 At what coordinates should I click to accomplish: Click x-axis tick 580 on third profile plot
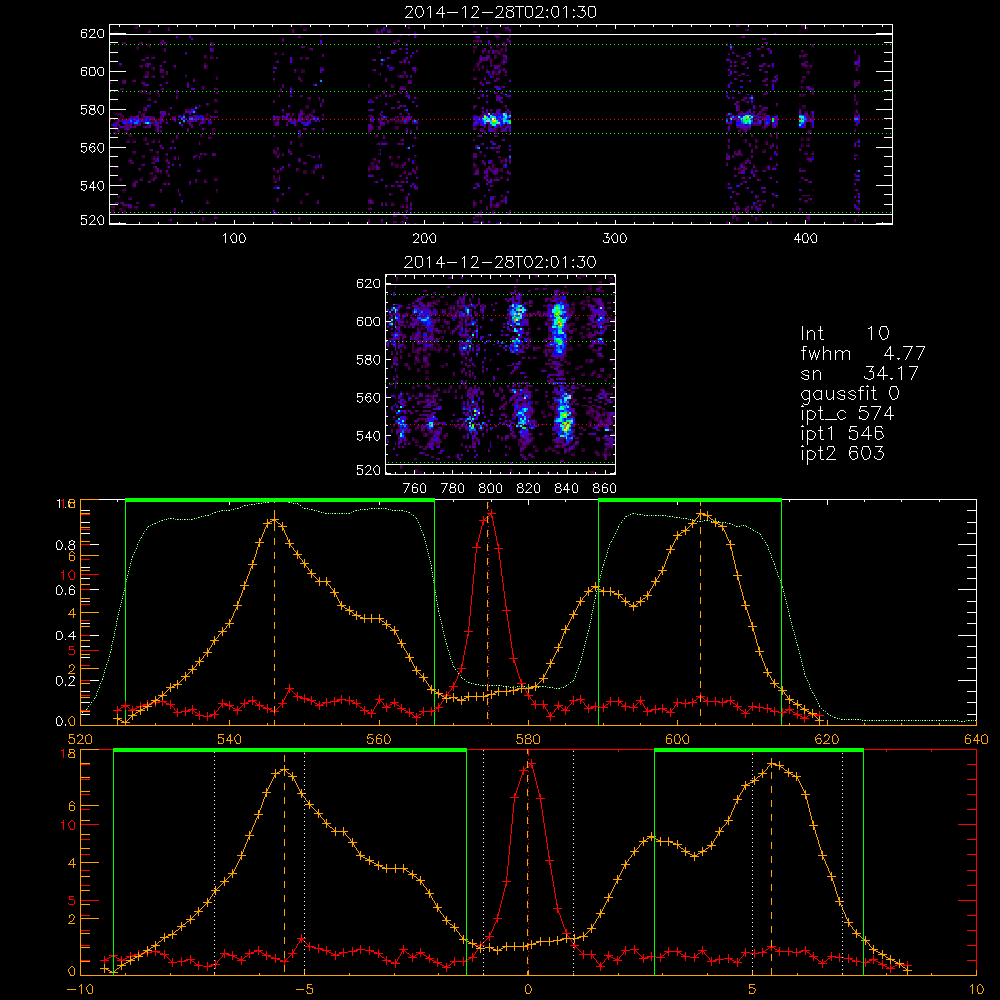528,740
